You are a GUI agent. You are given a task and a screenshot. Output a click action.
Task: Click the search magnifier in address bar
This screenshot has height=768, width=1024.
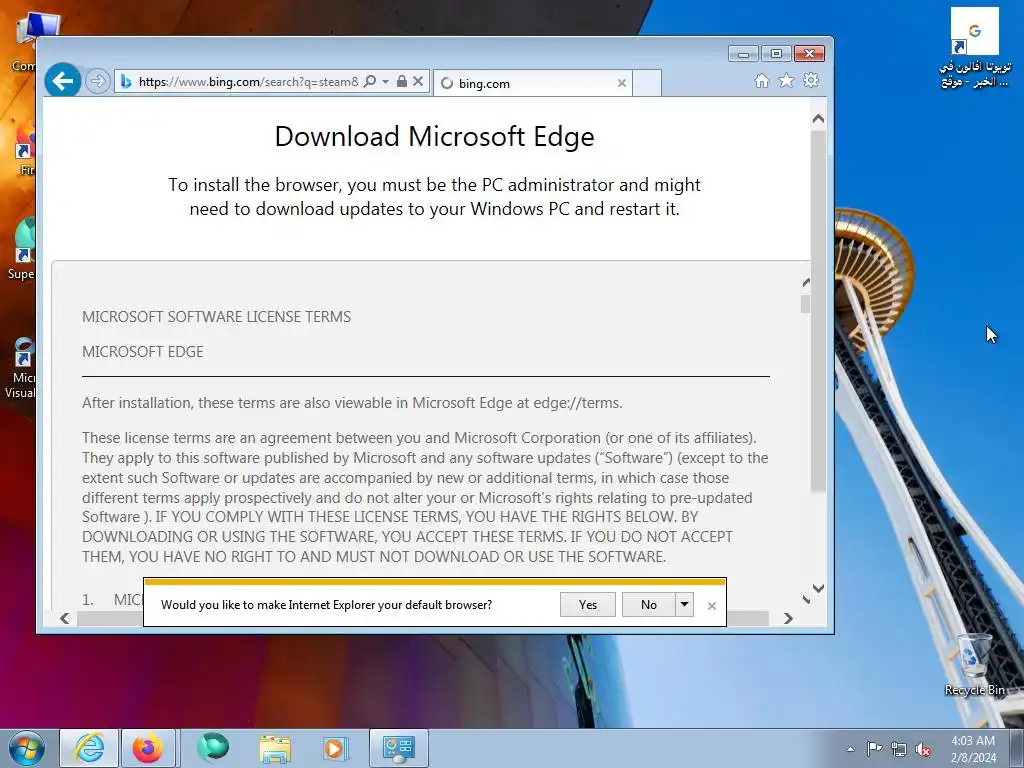[x=370, y=82]
